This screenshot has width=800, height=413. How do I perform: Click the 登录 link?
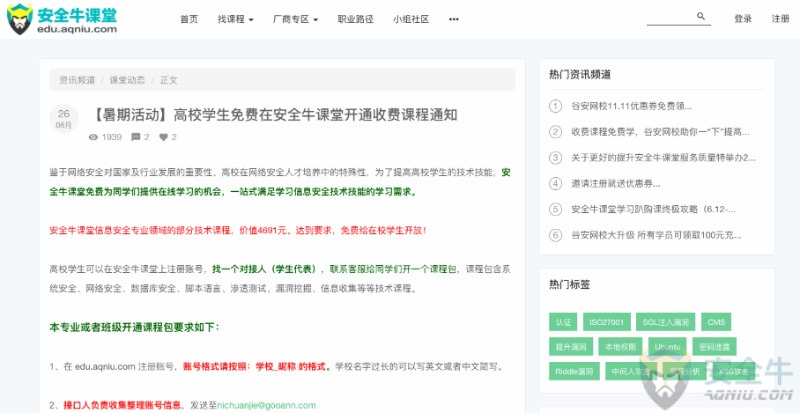point(743,19)
